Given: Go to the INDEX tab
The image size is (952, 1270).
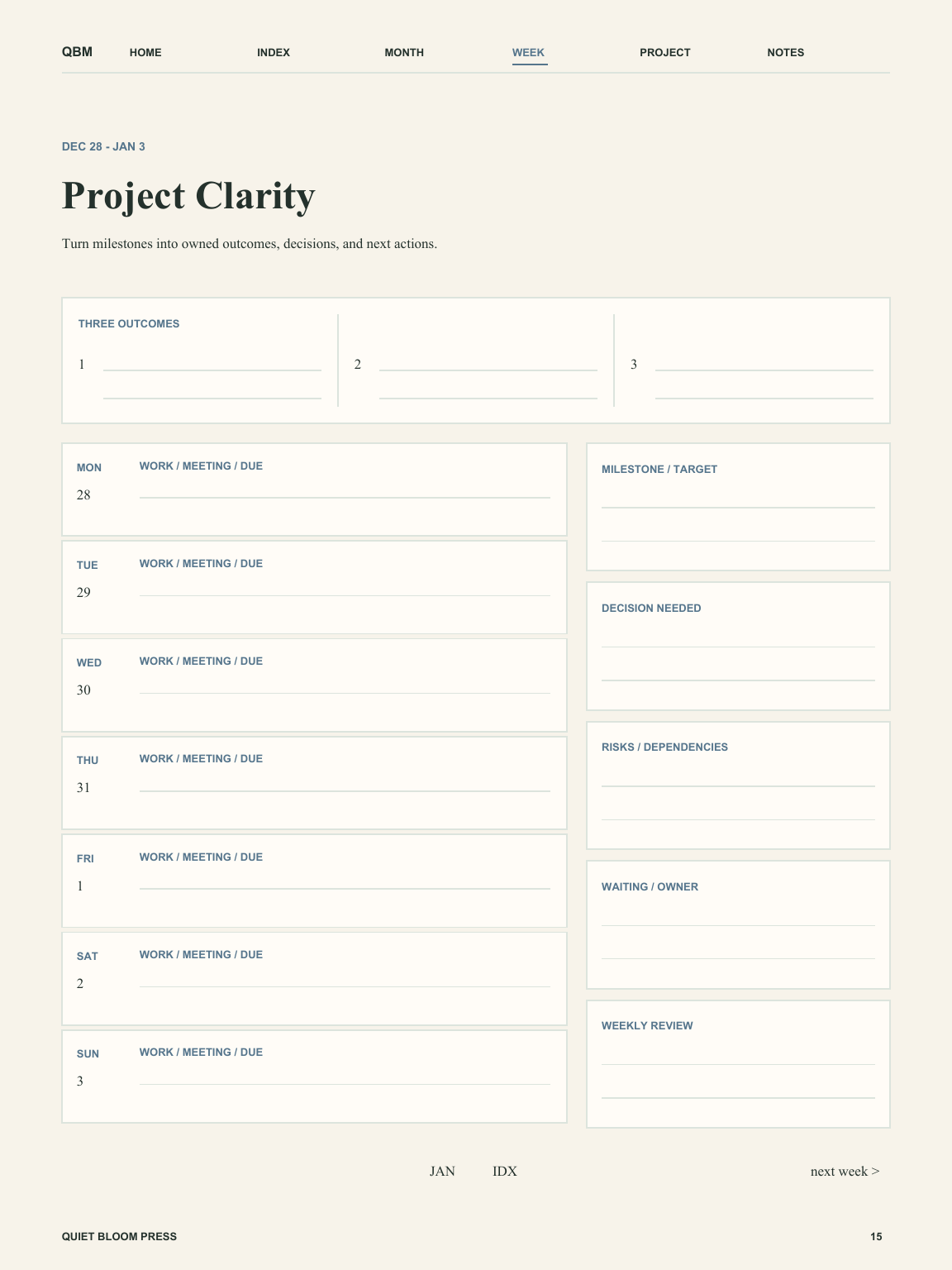Looking at the screenshot, I should (274, 52).
